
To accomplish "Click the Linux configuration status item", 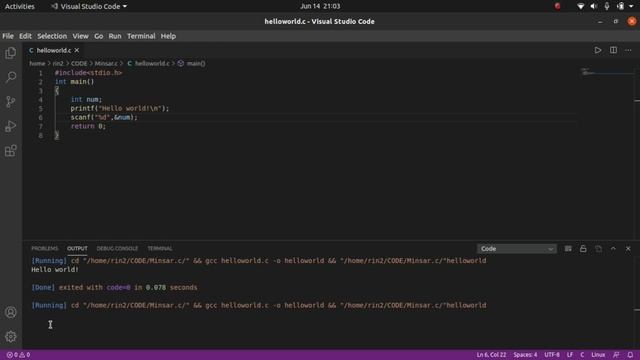I will [598, 355].
